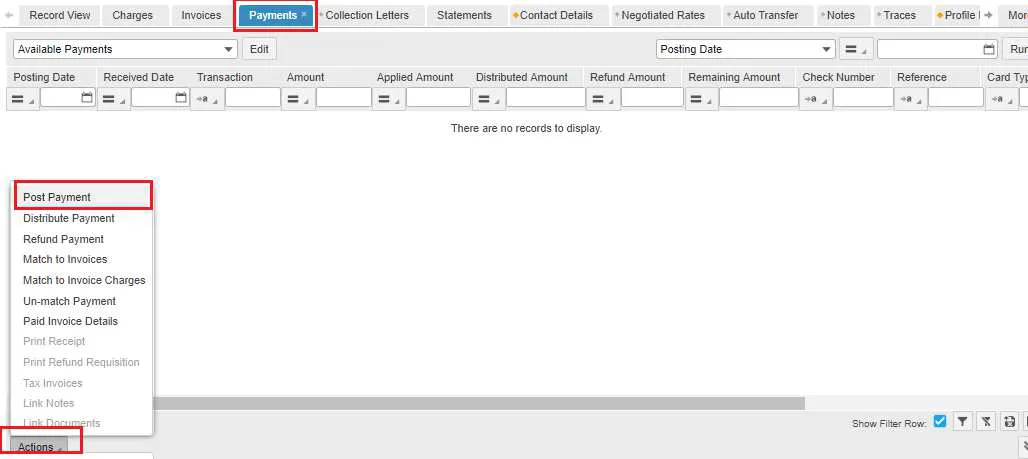Open the Check Number column filter operator

point(815,98)
